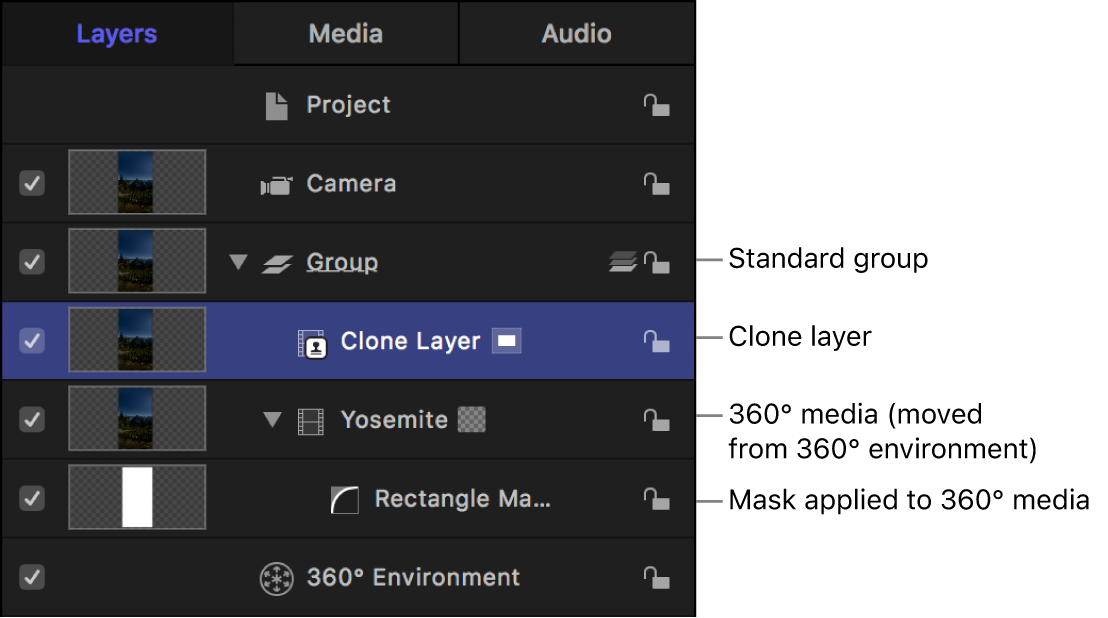Image resolution: width=1108 pixels, height=618 pixels.
Task: Disable the Camera layer activation checkbox
Action: 31,183
